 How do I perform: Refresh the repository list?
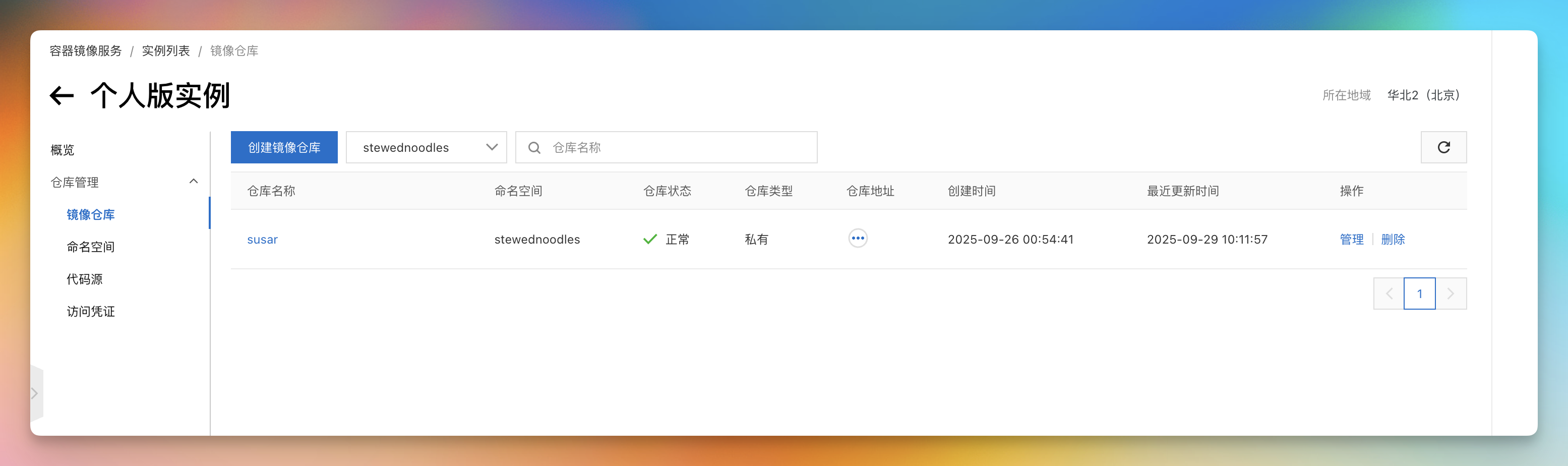click(1443, 147)
